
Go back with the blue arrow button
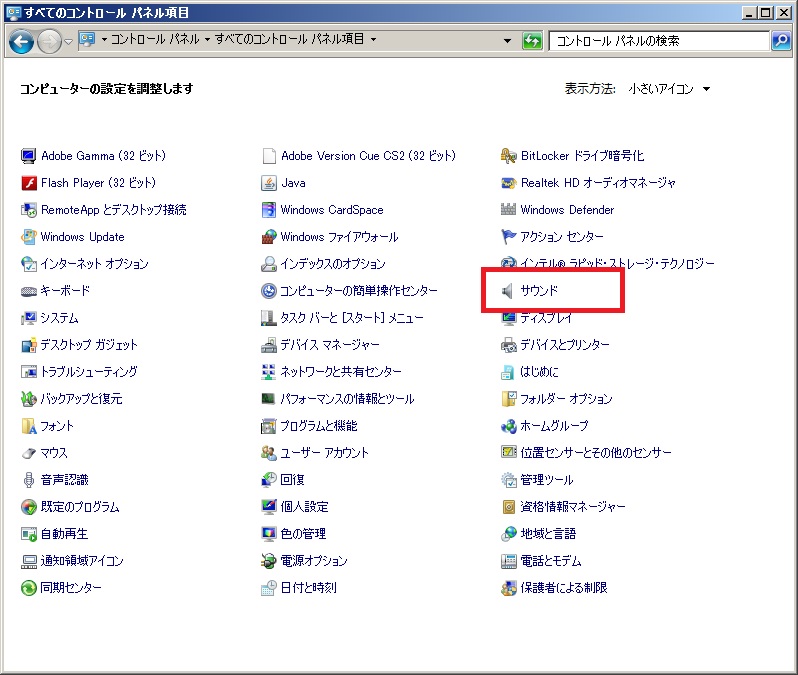tap(21, 41)
